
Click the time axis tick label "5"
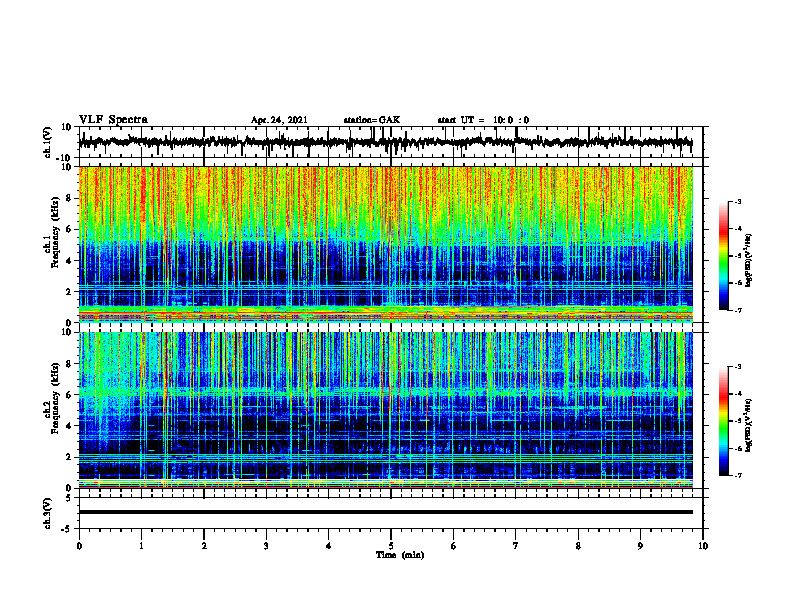click(x=391, y=546)
